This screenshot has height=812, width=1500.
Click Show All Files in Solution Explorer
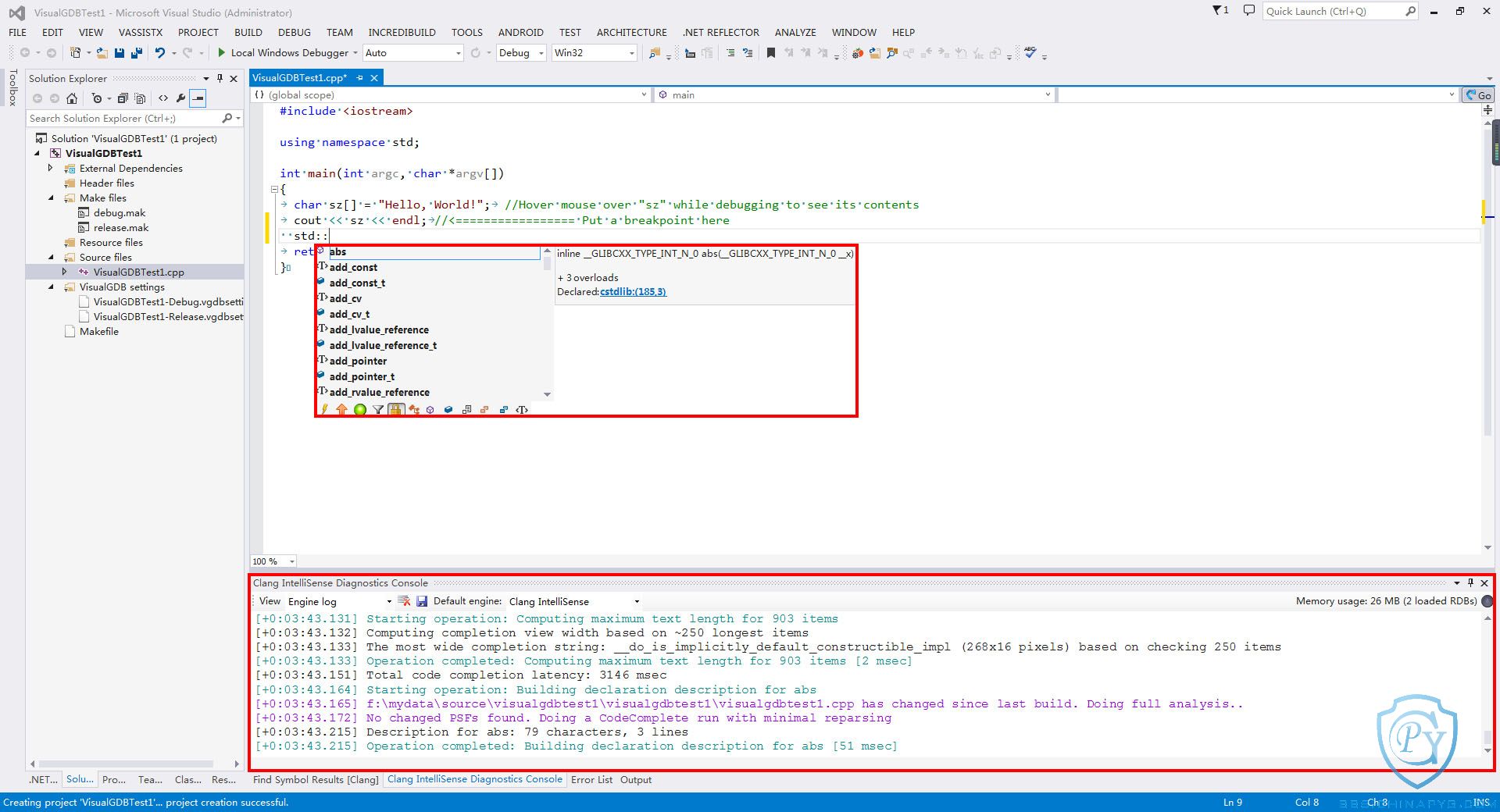click(141, 98)
